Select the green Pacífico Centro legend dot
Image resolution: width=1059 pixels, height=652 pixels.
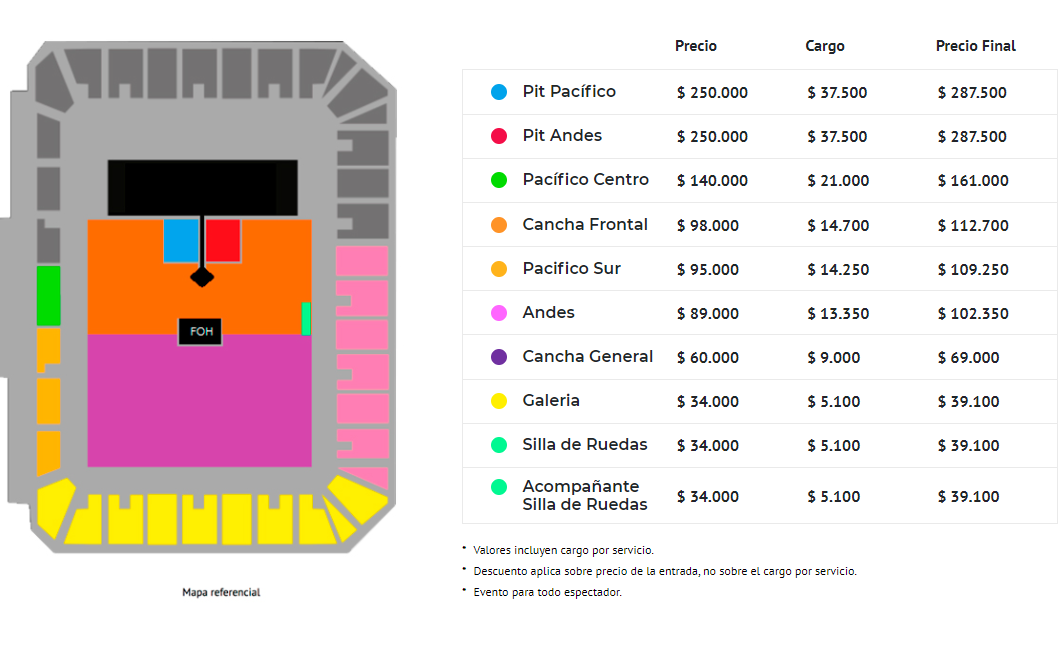[x=499, y=180]
